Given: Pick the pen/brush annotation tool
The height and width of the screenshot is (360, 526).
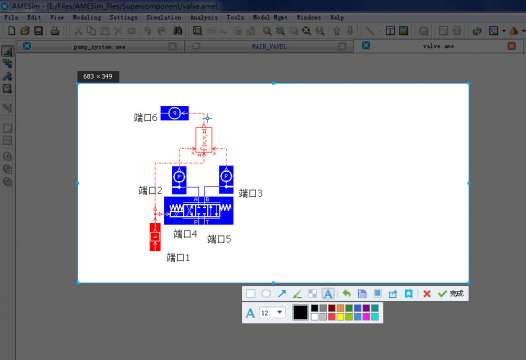Looking at the screenshot, I should [297, 294].
